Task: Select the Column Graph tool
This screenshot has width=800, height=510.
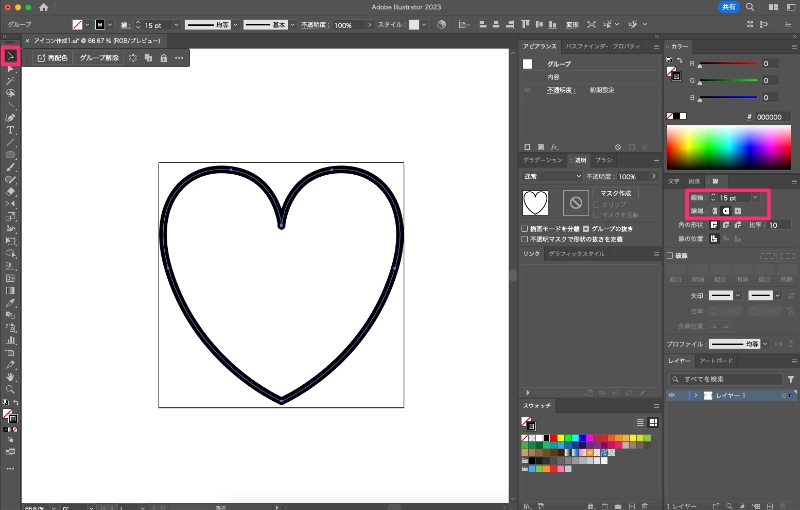Action: (x=10, y=340)
